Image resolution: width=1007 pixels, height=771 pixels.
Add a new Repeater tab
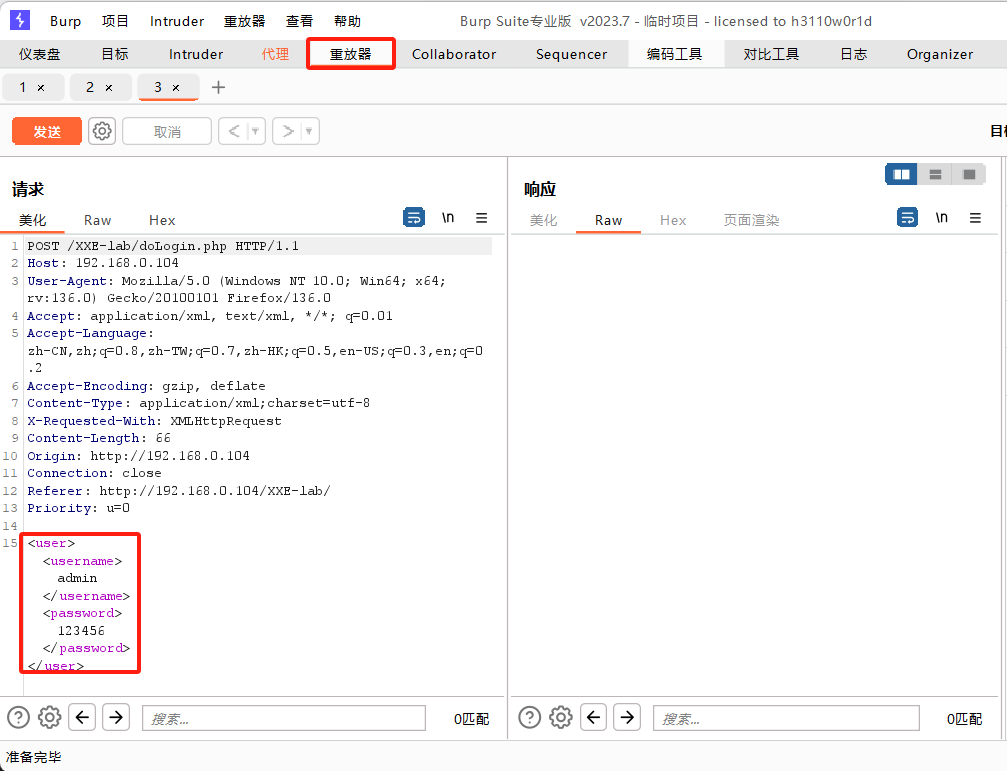pyautogui.click(x=218, y=87)
